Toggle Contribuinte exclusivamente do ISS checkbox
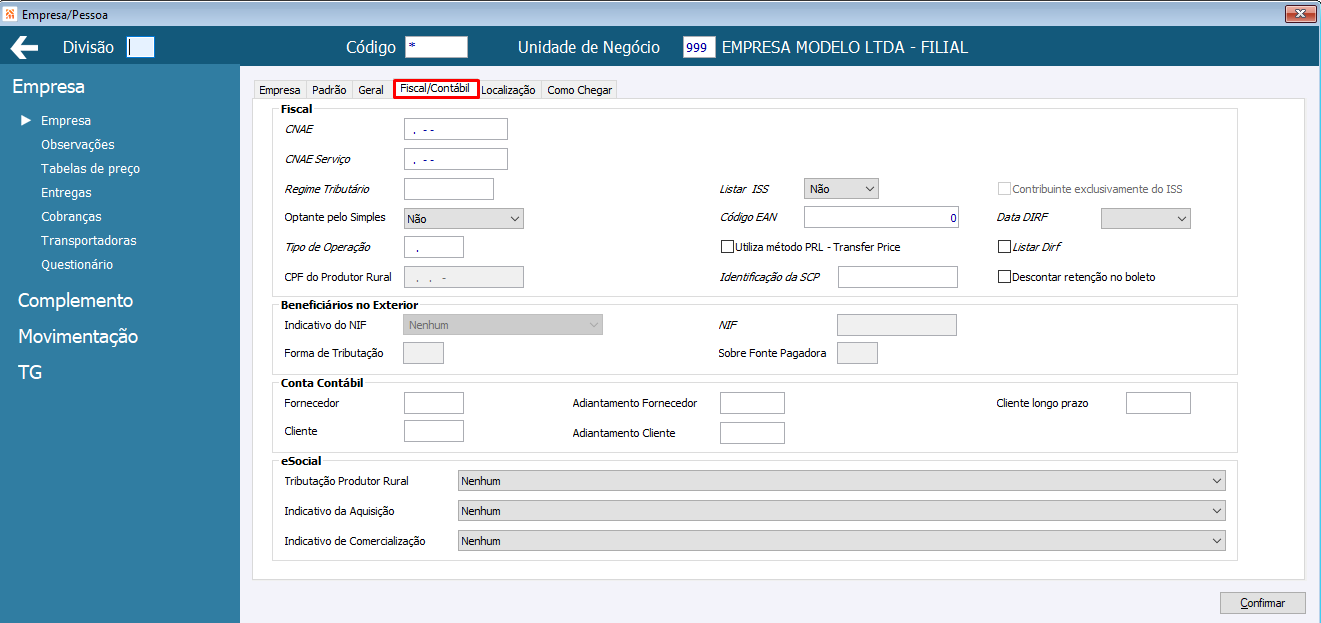The width and height of the screenshot is (1321, 623). [x=1004, y=189]
